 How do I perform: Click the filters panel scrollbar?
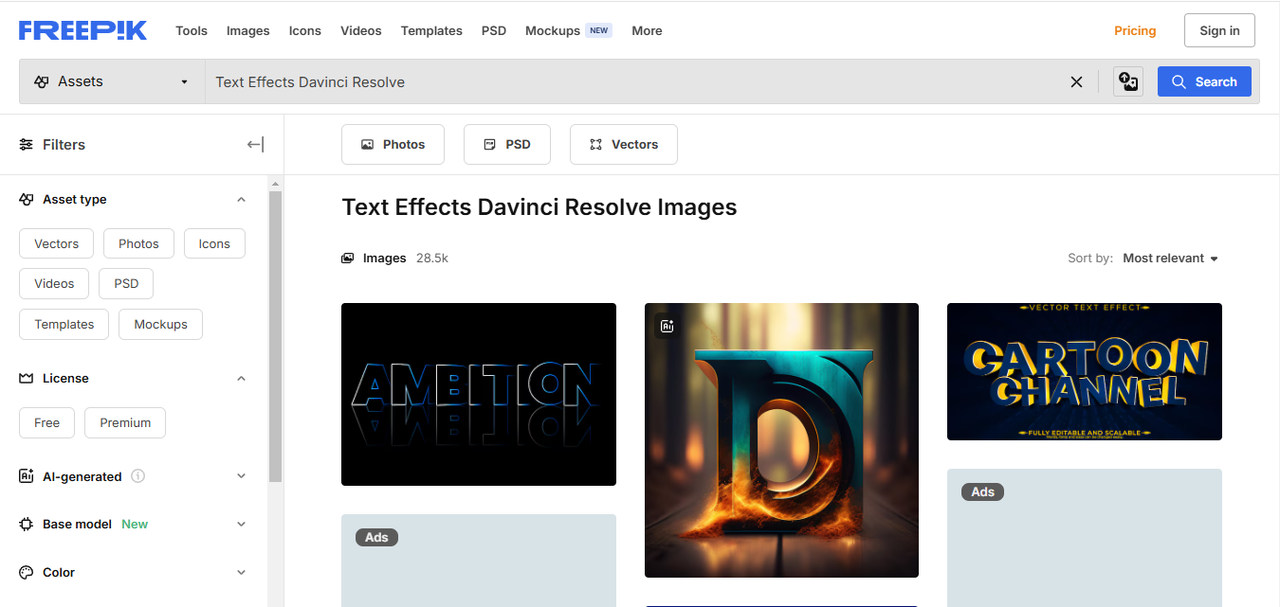point(275,337)
